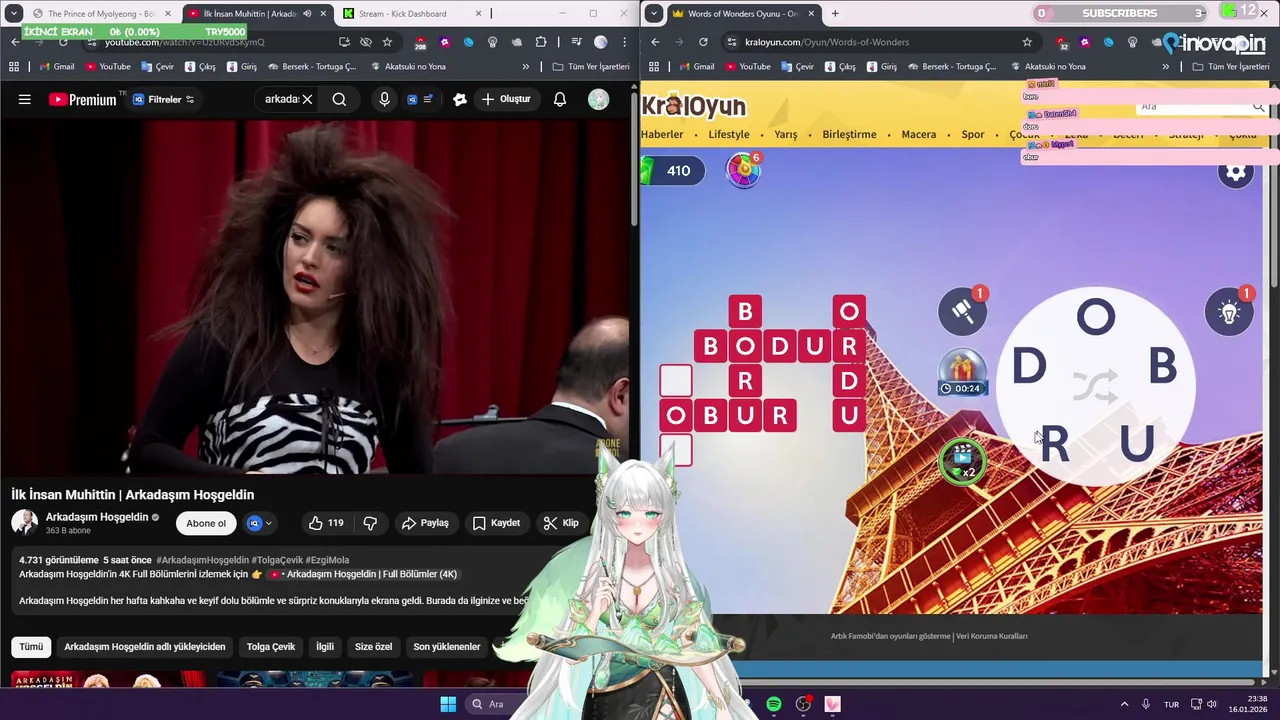Select letter O on the wheel
Image resolution: width=1280 pixels, height=720 pixels.
1095,318
